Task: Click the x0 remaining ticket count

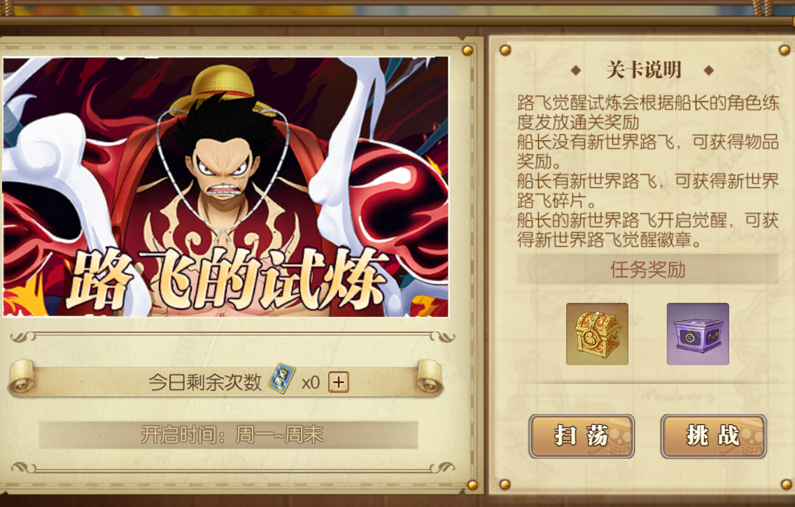Action: 310,383
